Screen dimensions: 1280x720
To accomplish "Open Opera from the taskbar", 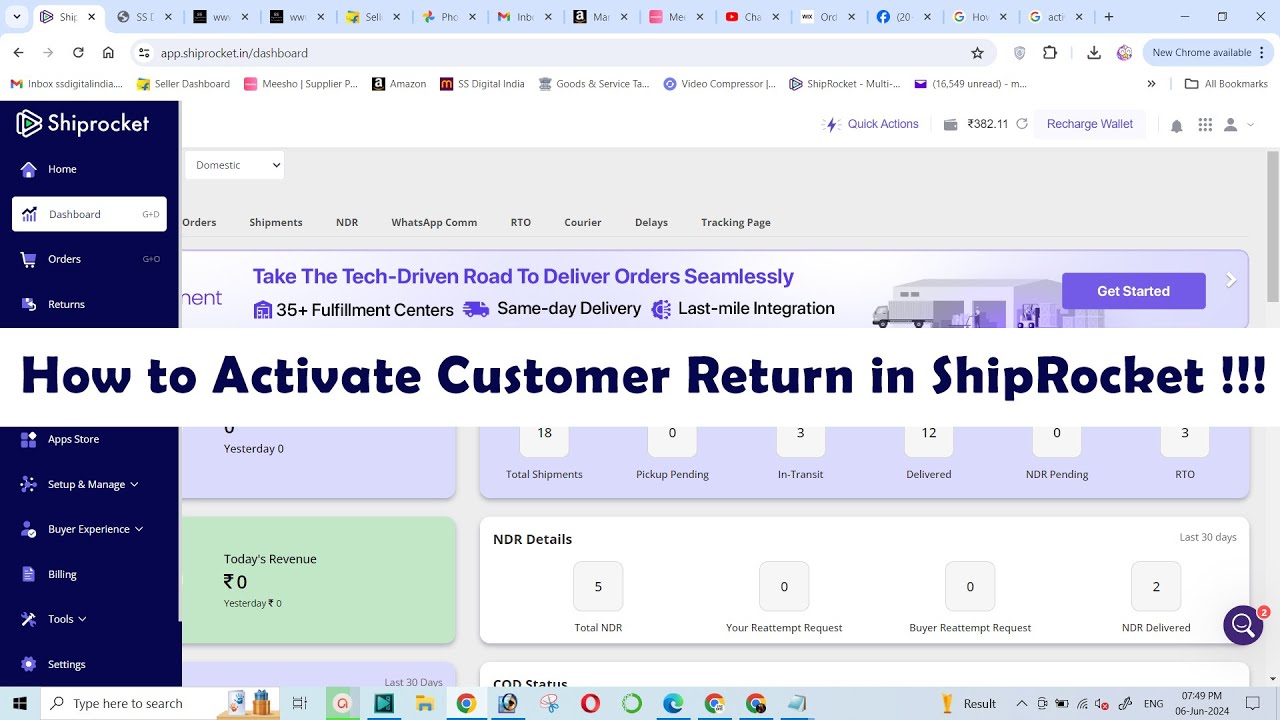I will point(590,703).
